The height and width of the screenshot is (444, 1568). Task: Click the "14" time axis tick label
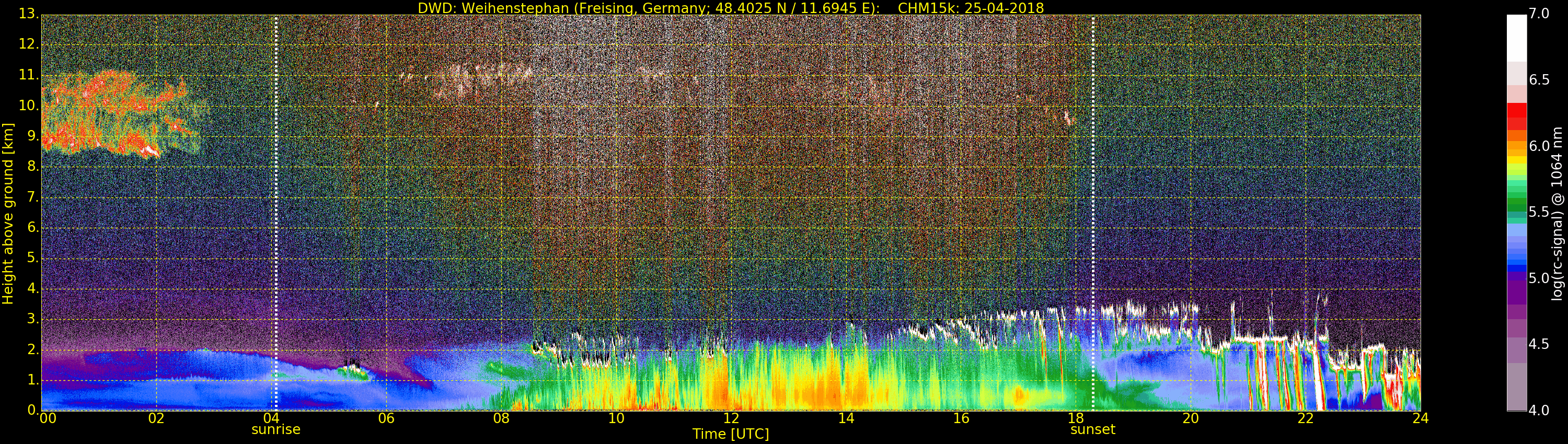pyautogui.click(x=846, y=418)
